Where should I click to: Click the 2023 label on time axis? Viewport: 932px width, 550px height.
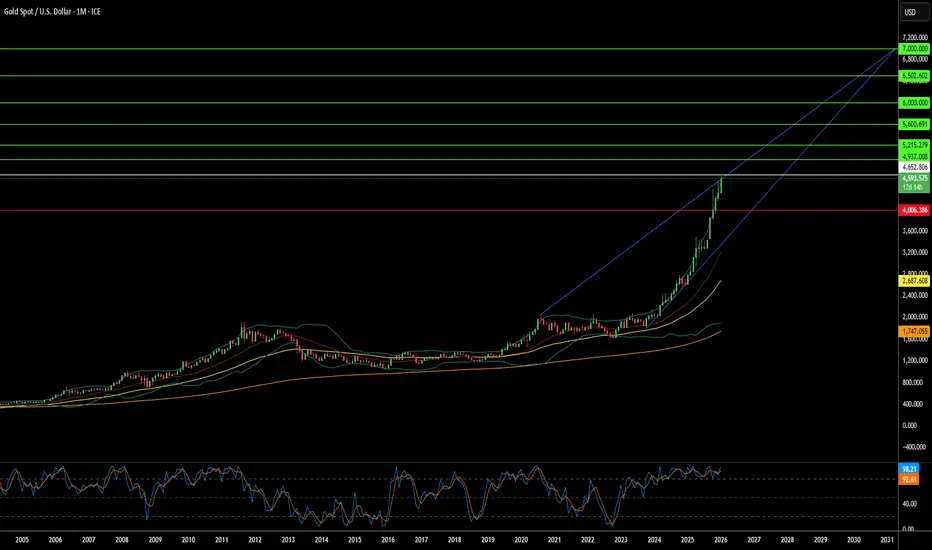click(621, 540)
